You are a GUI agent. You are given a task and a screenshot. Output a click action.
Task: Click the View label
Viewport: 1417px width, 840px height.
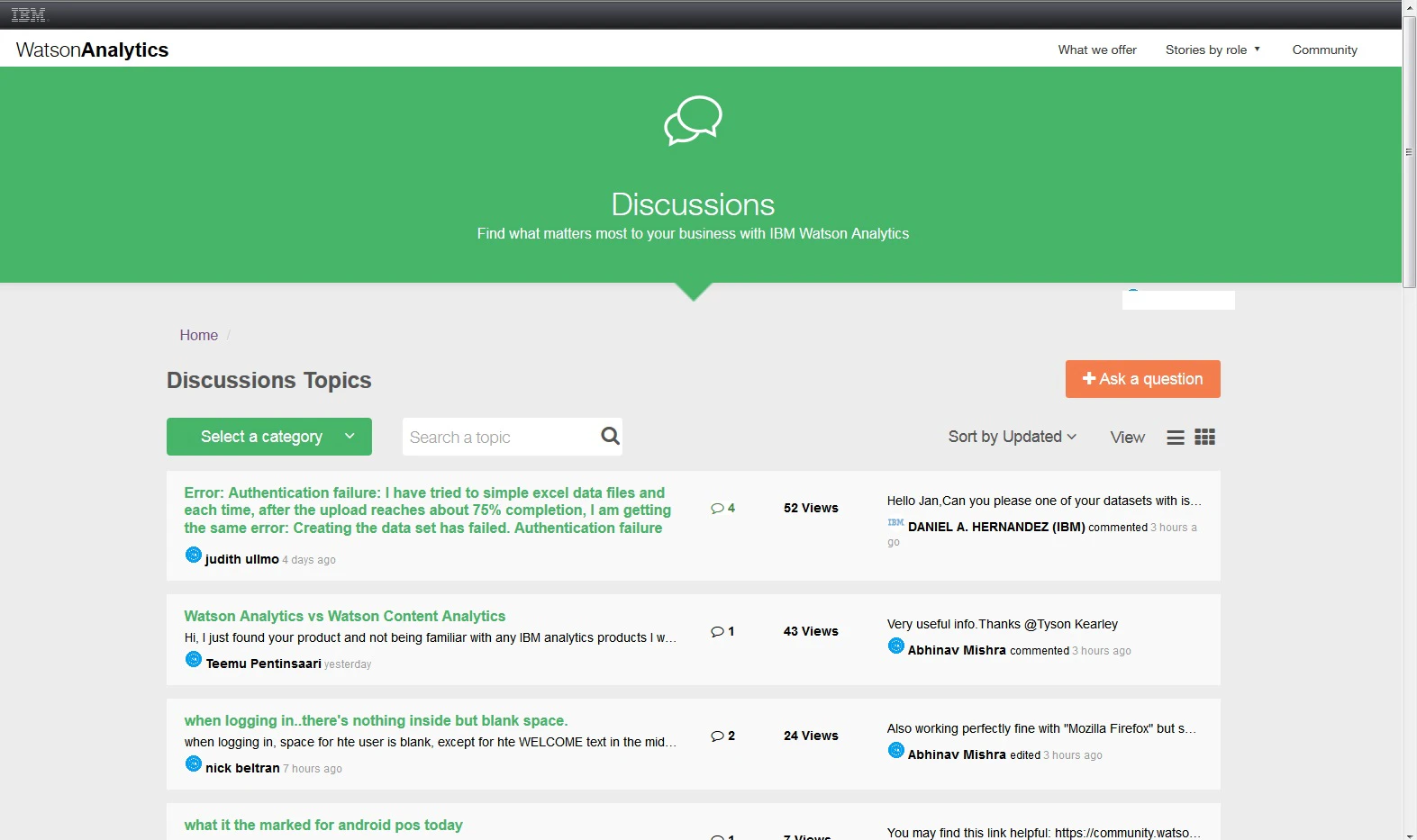pyautogui.click(x=1128, y=438)
